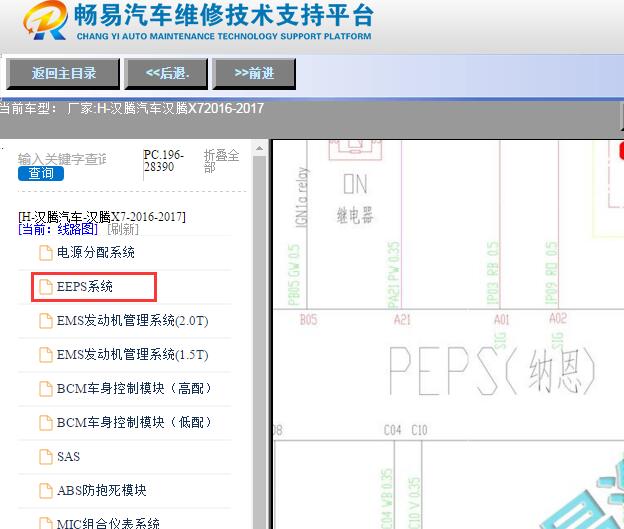Open the MIC组合仪表系统 item
Image resolution: width=624 pixels, height=529 pixels.
point(108,523)
